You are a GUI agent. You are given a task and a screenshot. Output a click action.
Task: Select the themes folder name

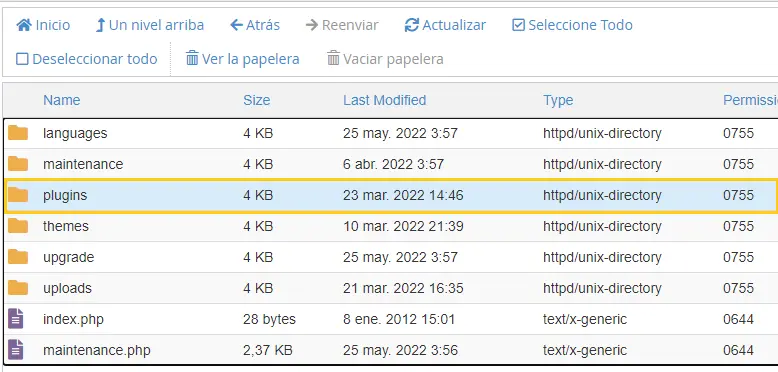click(66, 226)
